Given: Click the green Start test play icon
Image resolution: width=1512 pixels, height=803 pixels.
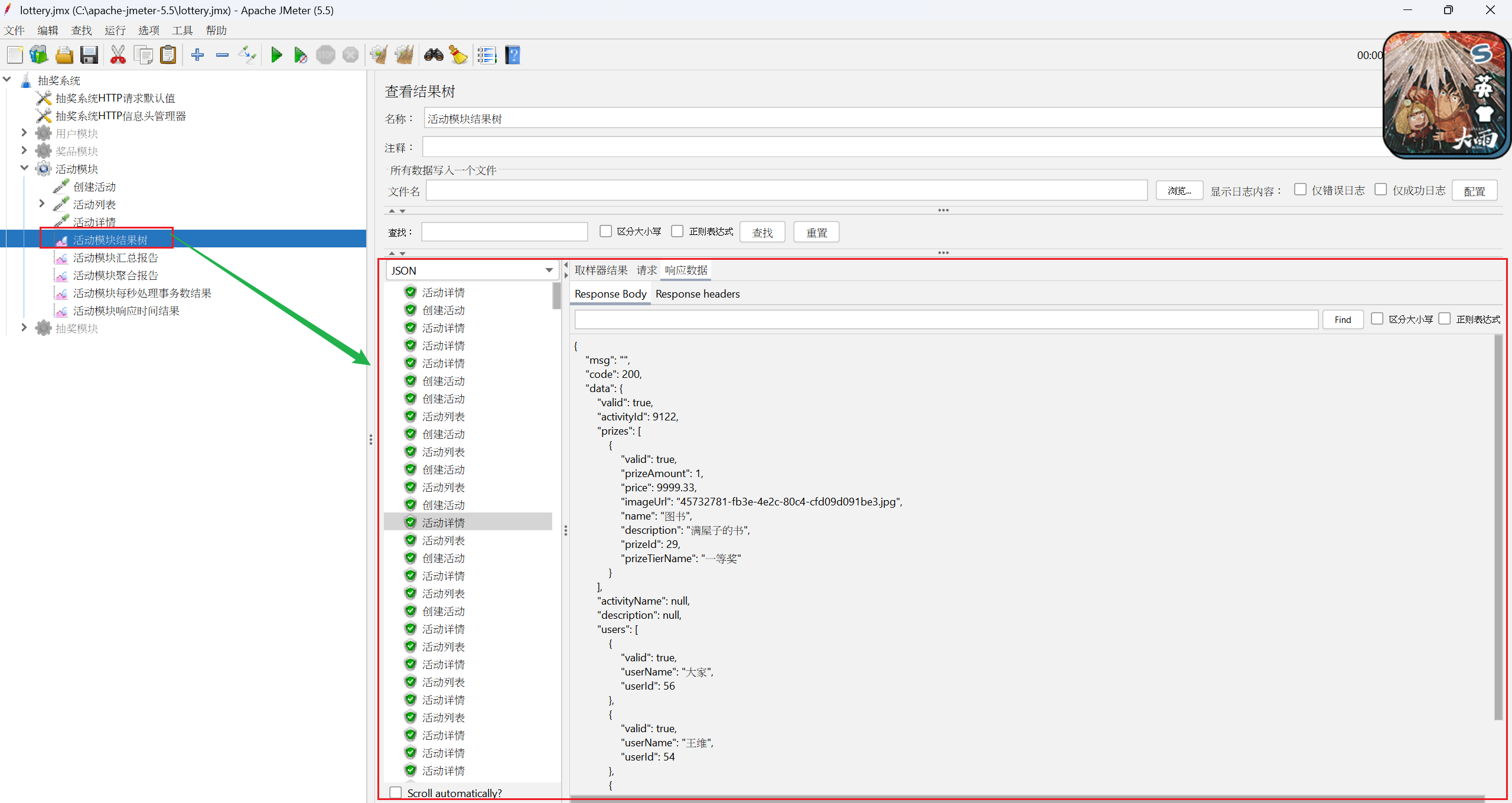Looking at the screenshot, I should (276, 56).
